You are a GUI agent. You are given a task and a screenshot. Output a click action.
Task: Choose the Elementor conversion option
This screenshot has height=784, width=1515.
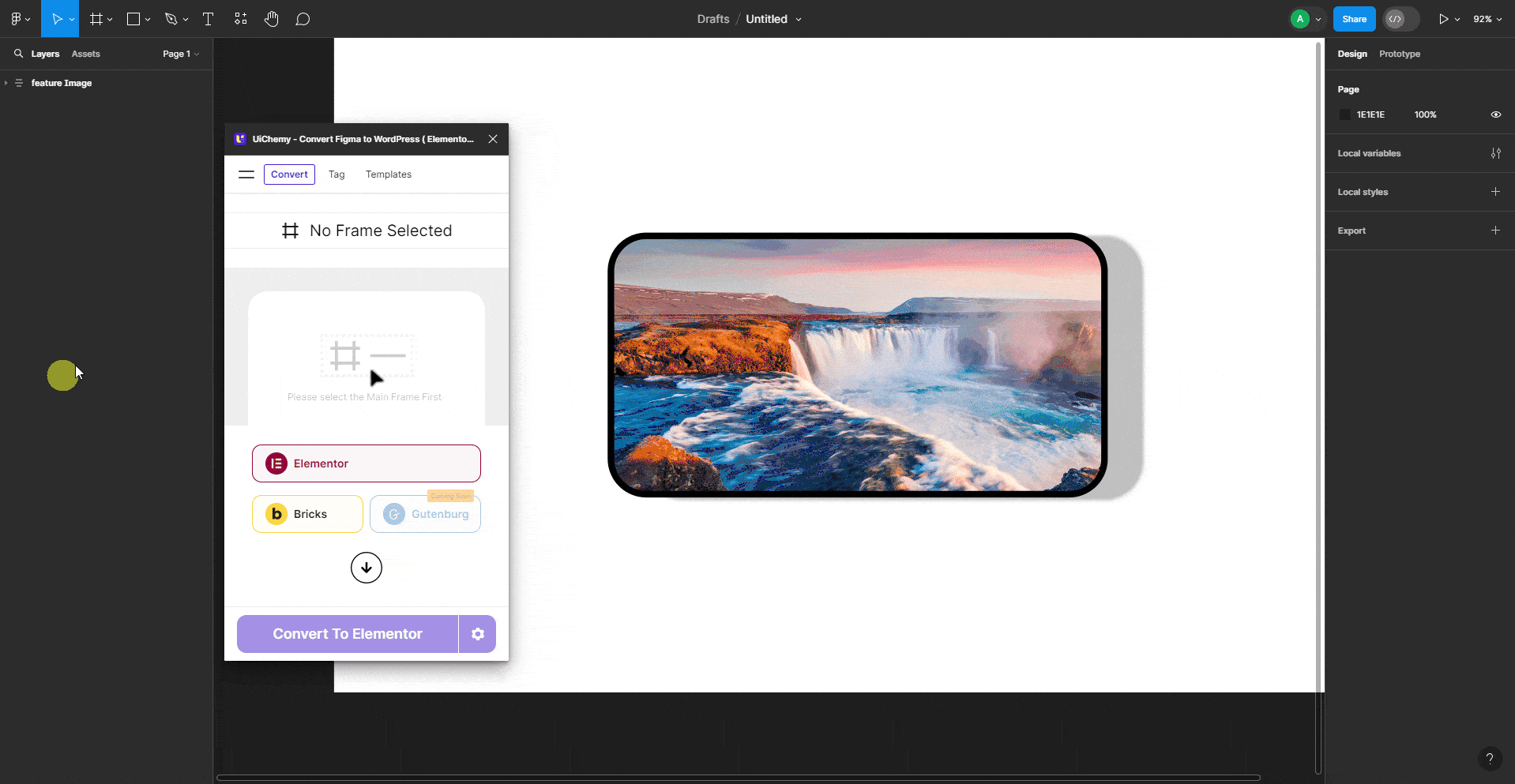(x=366, y=463)
